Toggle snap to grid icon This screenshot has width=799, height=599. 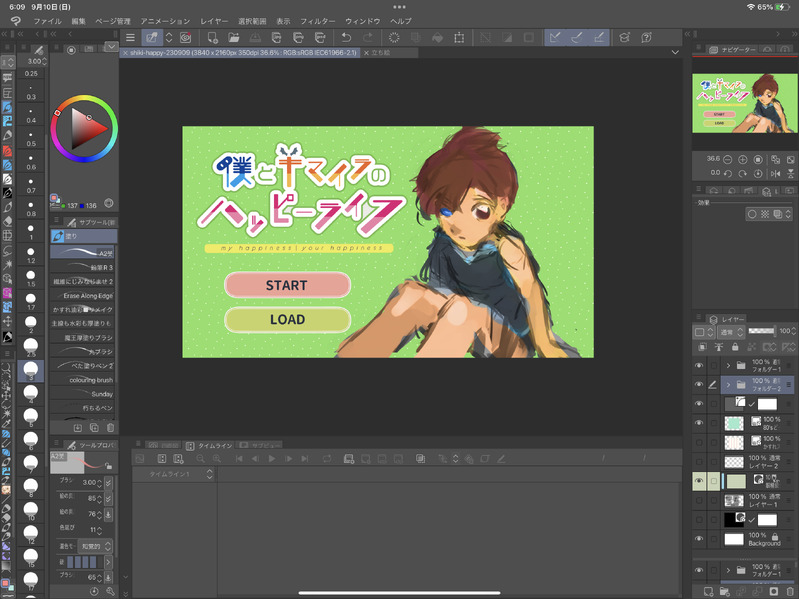pyautogui.click(x=599, y=38)
